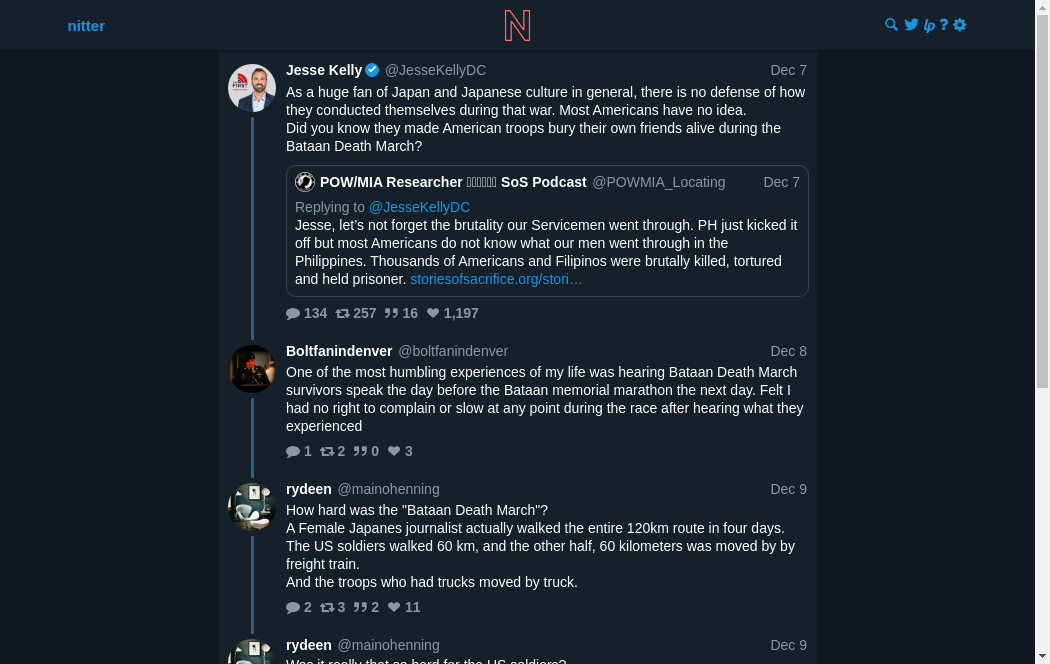Screen dimensions: 1050x664
Task: Click the @mainohenning username handle
Action: tap(388, 489)
